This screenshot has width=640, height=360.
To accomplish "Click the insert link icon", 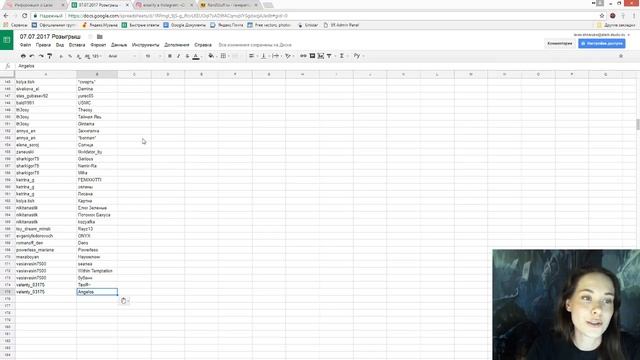I will tap(303, 56).
